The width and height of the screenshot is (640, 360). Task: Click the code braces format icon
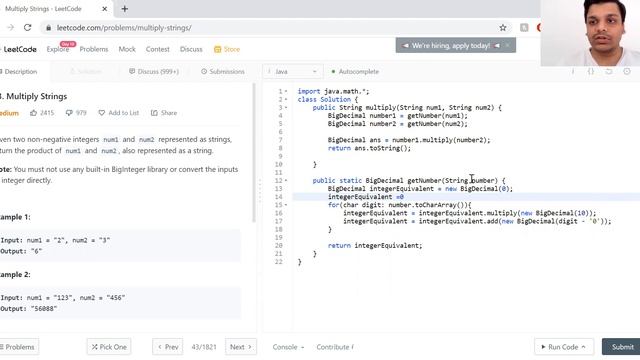[x=591, y=71]
